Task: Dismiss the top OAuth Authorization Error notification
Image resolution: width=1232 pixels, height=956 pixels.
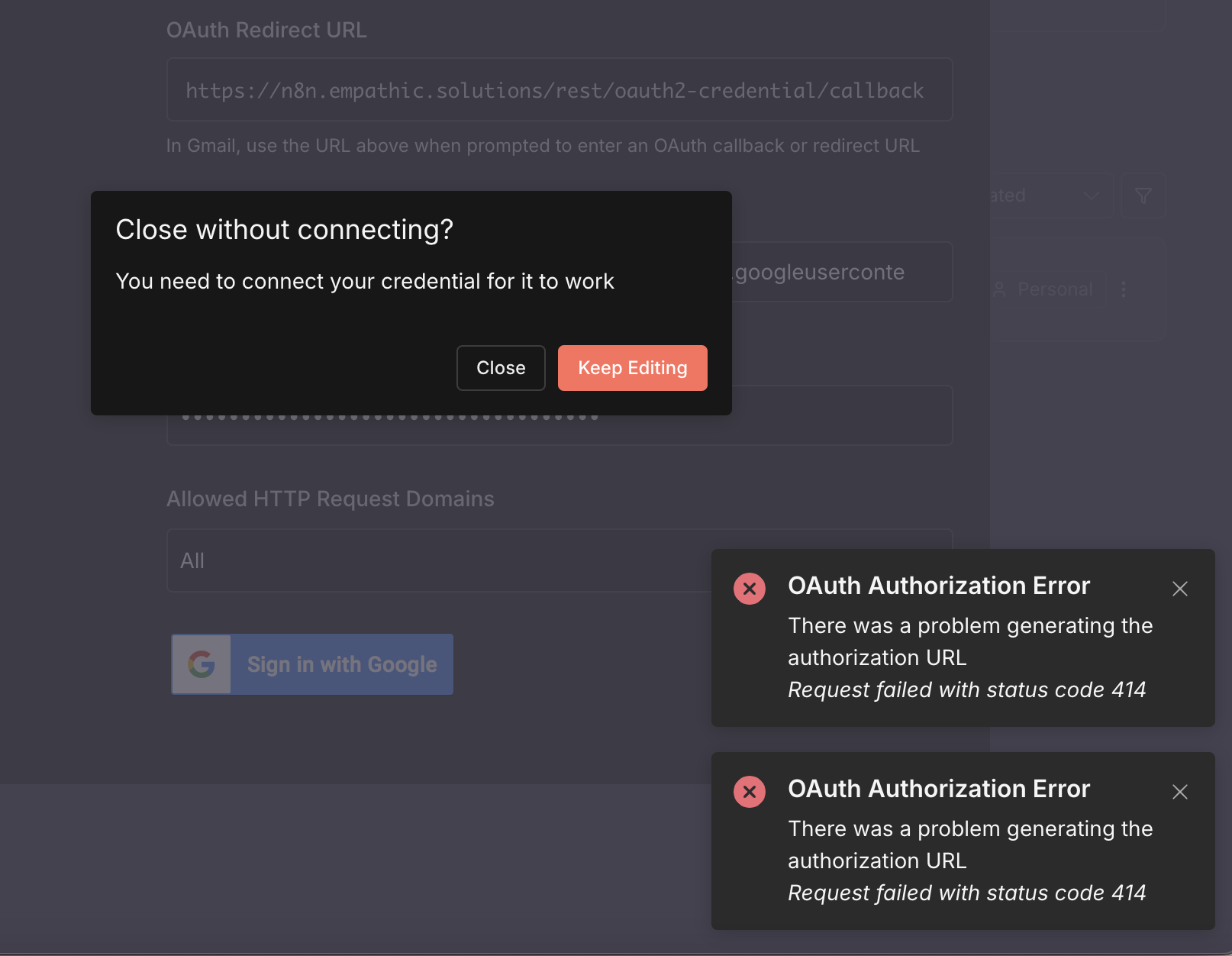Action: click(1179, 589)
